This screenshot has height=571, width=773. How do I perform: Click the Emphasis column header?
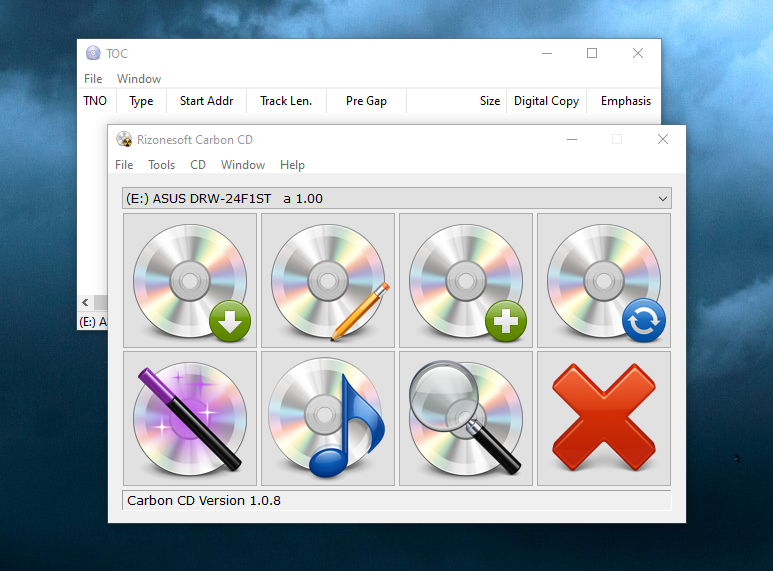[626, 101]
